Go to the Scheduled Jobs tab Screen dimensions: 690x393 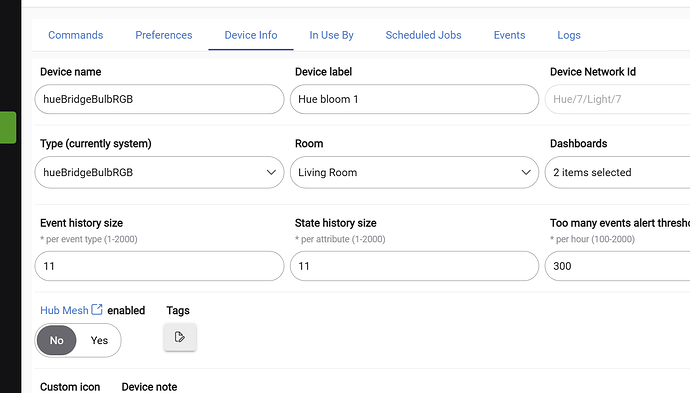[x=423, y=35]
